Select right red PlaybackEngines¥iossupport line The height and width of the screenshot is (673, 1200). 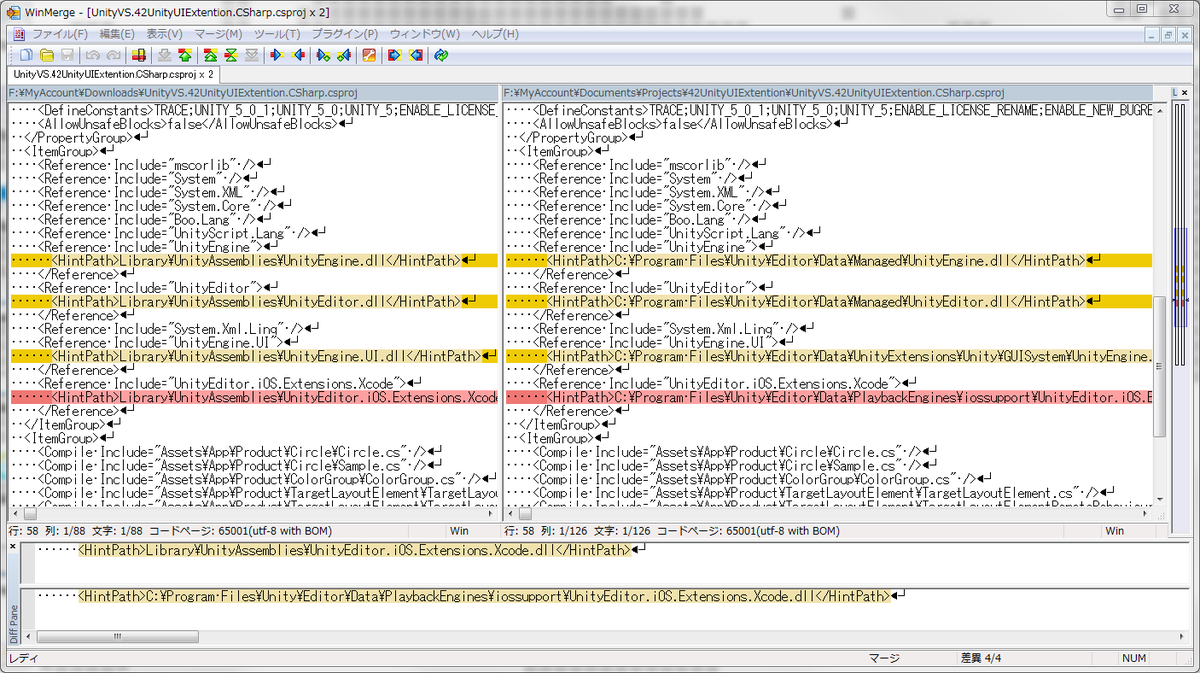click(829, 397)
